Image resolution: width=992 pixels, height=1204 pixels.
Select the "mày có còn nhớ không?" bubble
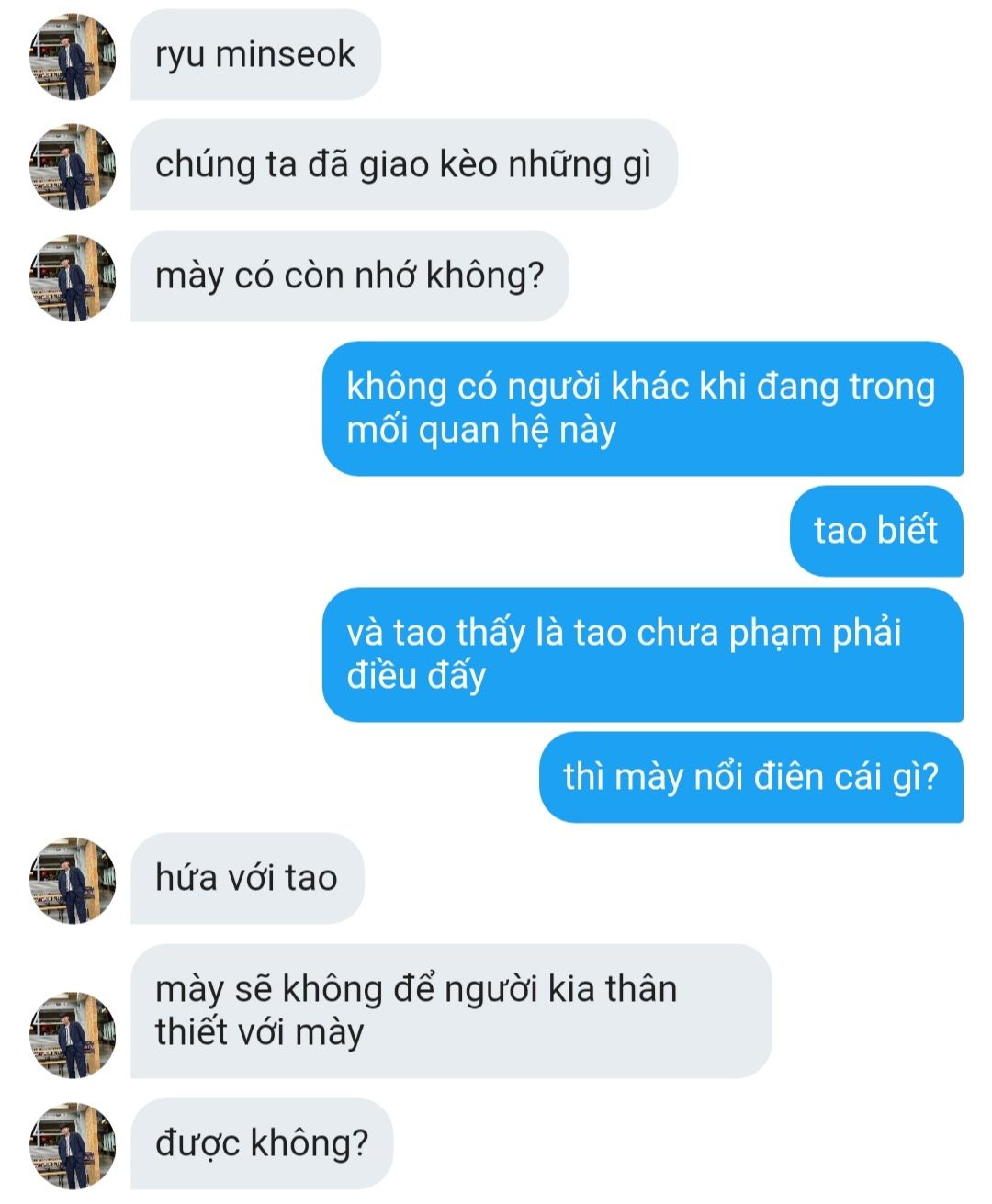(350, 276)
